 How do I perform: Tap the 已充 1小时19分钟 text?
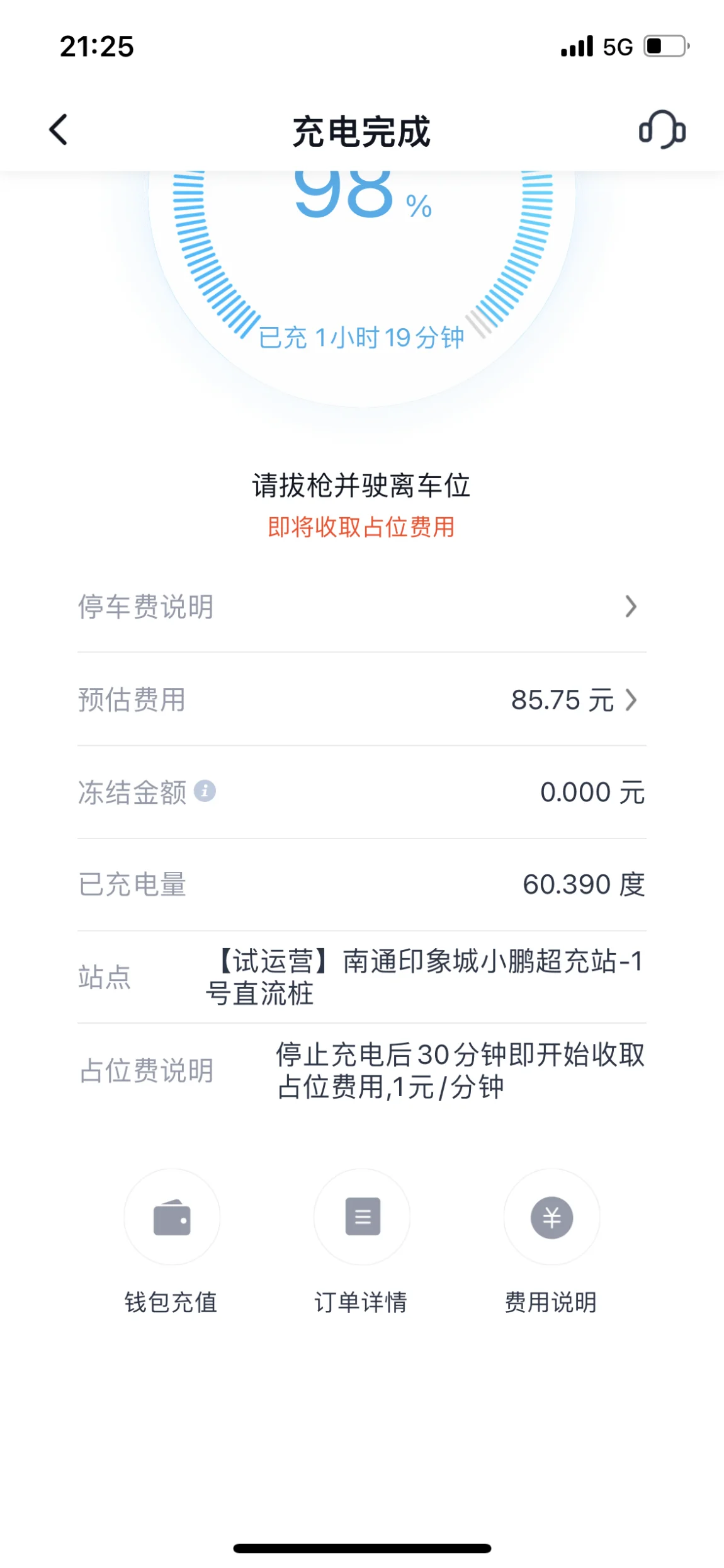[361, 338]
